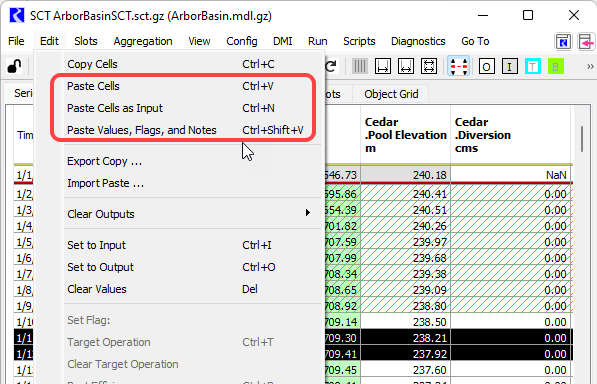
Task: Open the Scripts menu
Action: (359, 41)
